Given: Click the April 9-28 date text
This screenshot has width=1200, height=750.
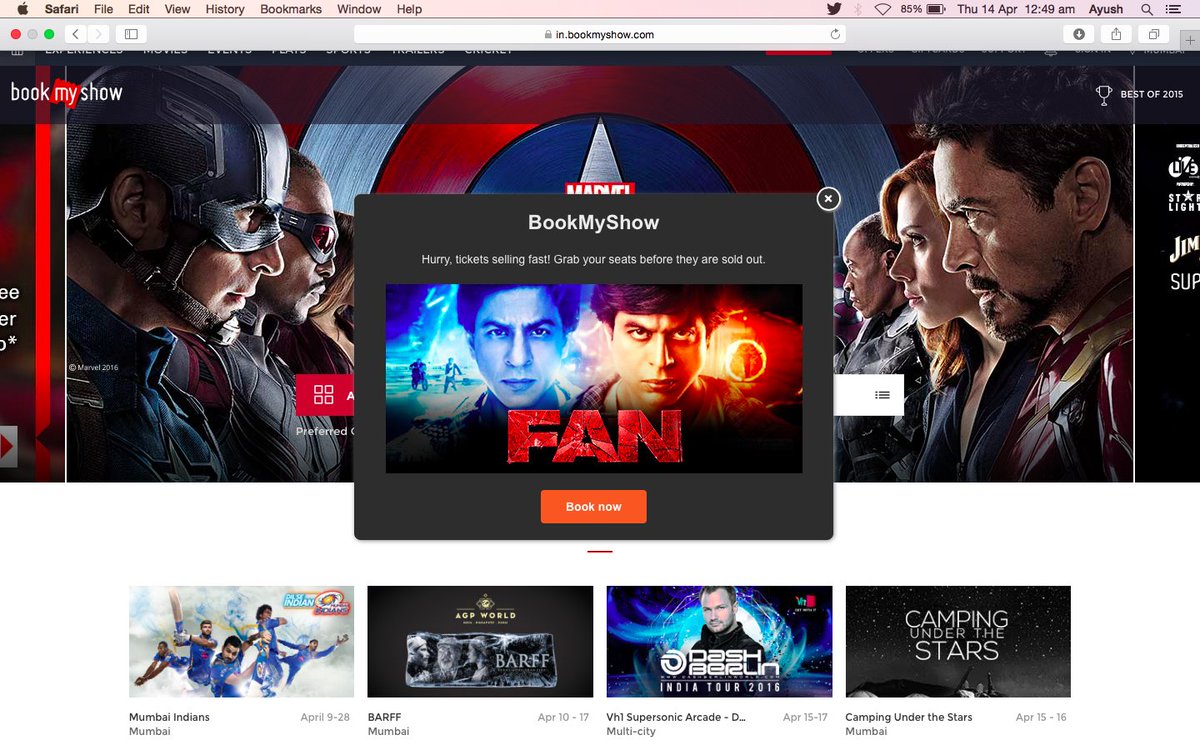Looking at the screenshot, I should [x=325, y=717].
